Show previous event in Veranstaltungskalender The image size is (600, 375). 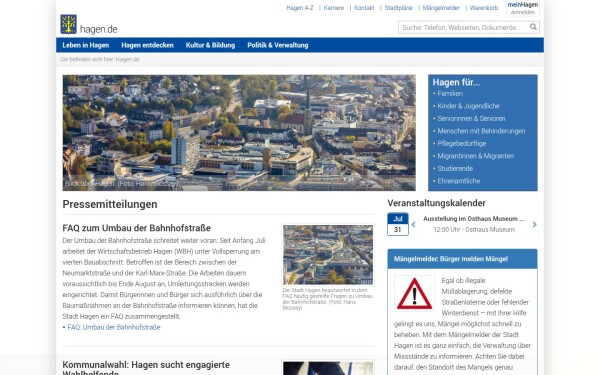point(413,225)
